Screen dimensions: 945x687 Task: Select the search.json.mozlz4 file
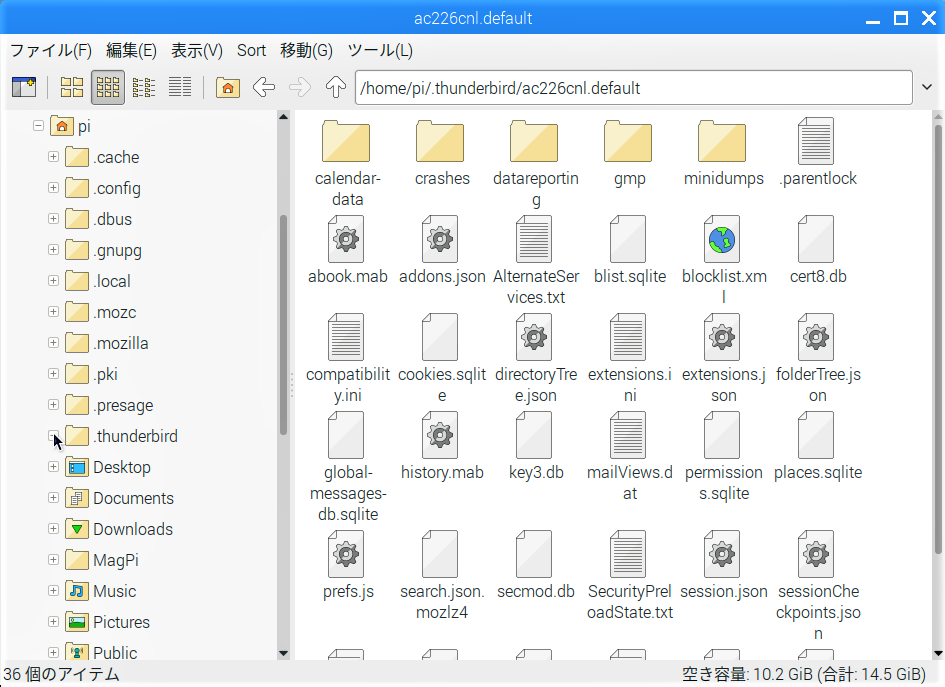click(x=442, y=576)
